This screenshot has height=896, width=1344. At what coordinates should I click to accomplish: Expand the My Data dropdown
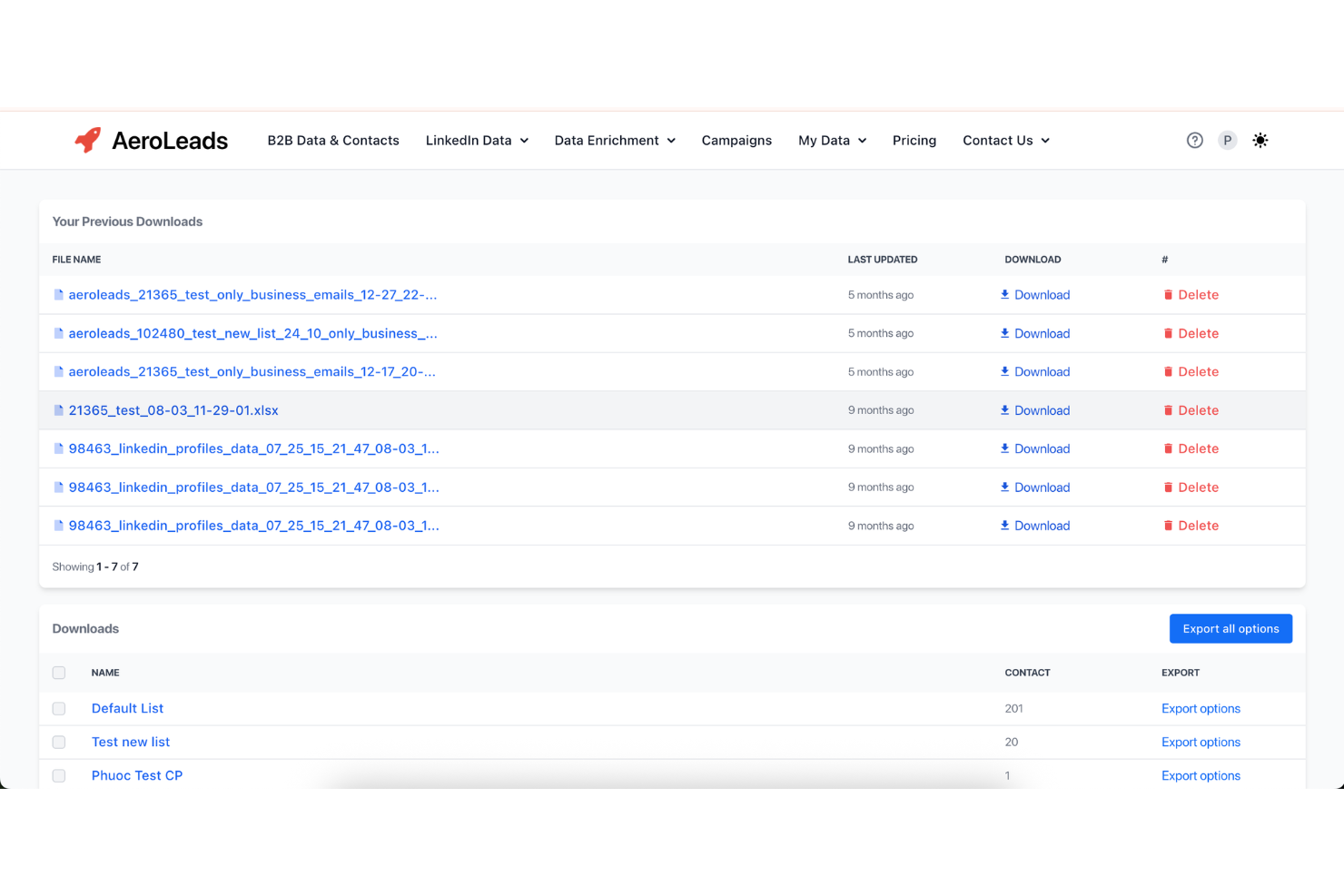(x=832, y=140)
